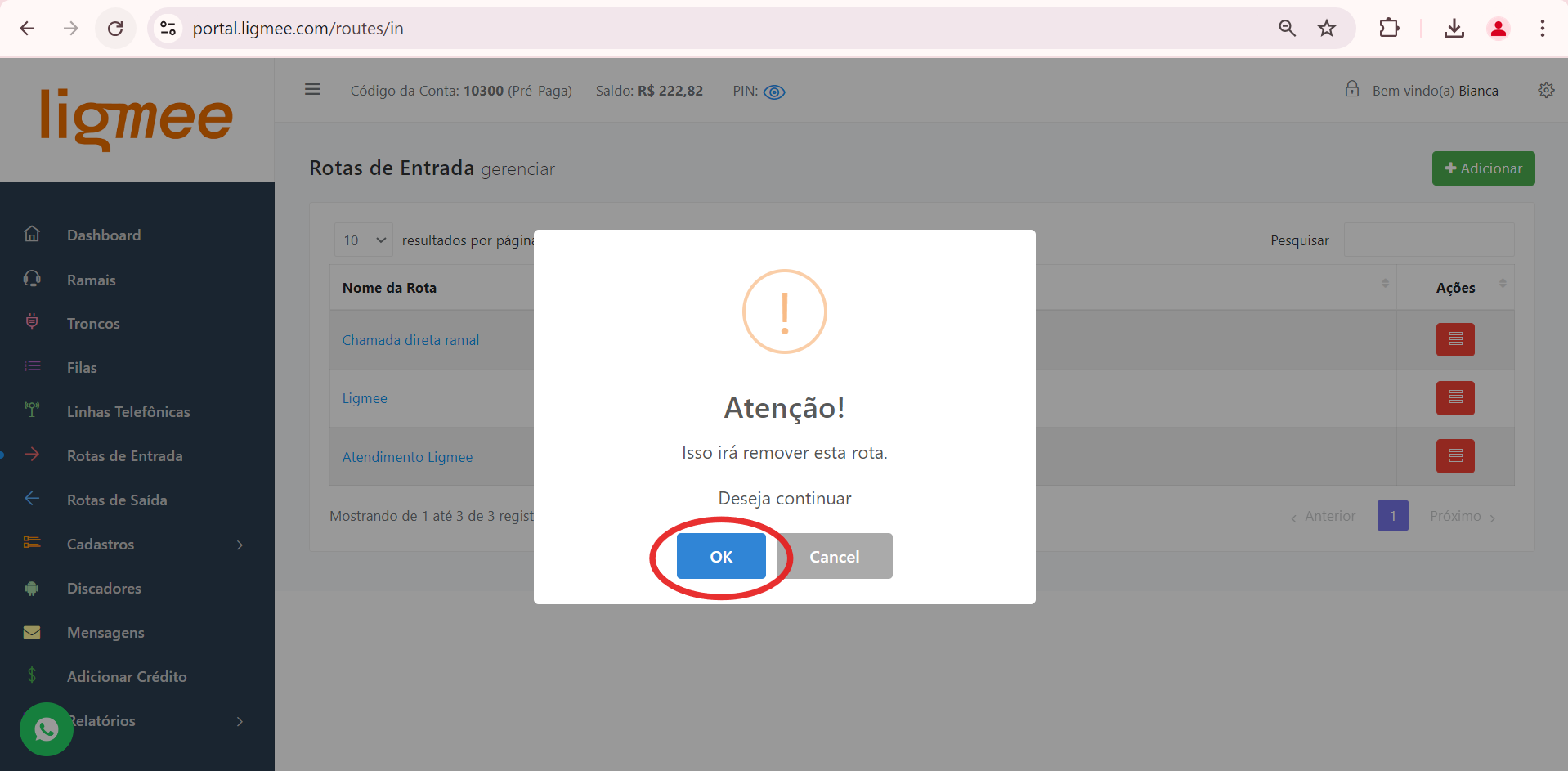Open actions menu for Chamada direta ramal
This screenshot has width=1568, height=771.
coord(1454,339)
